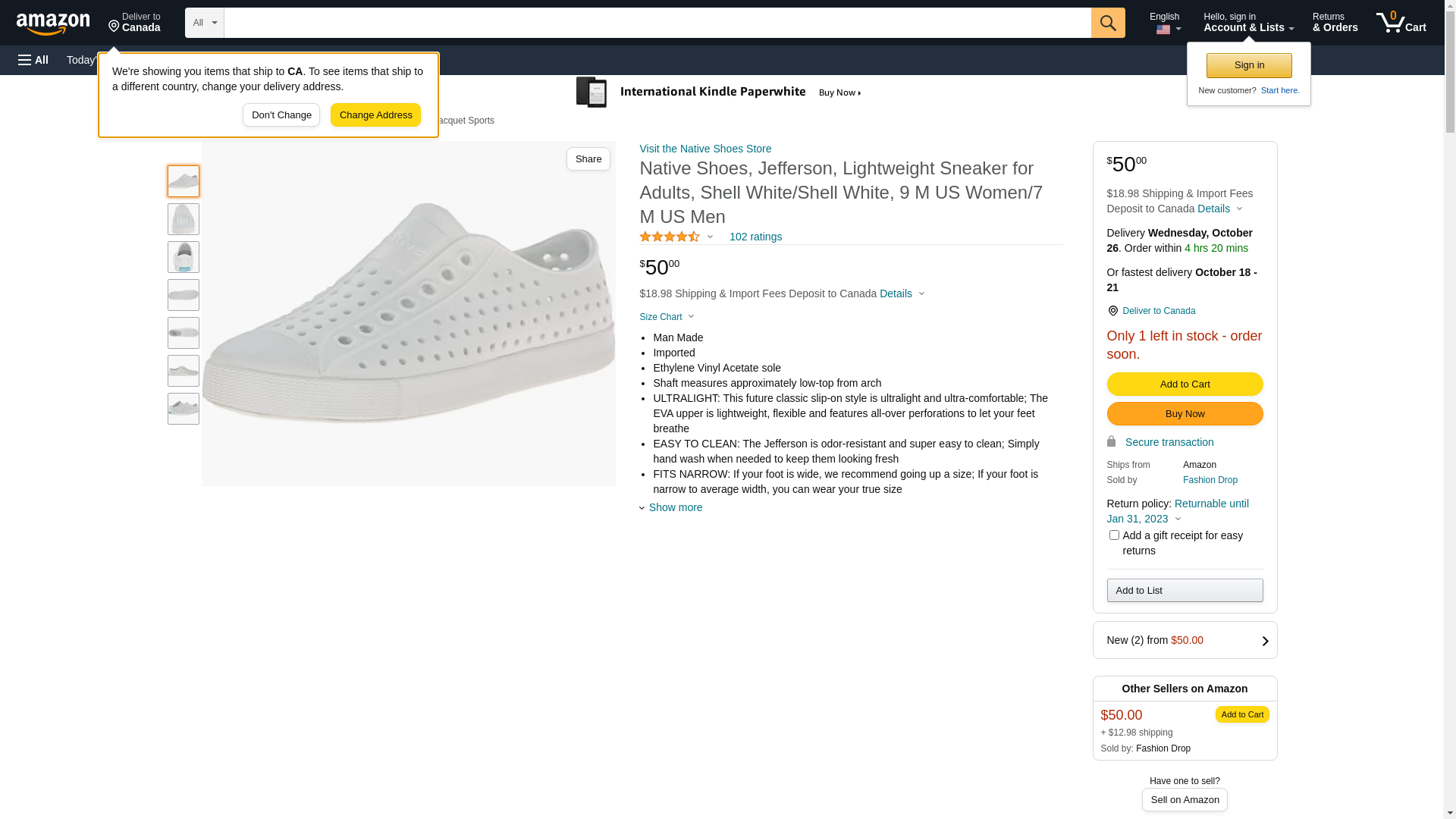
Task: Select the second shoe thumbnail image
Action: (x=184, y=219)
